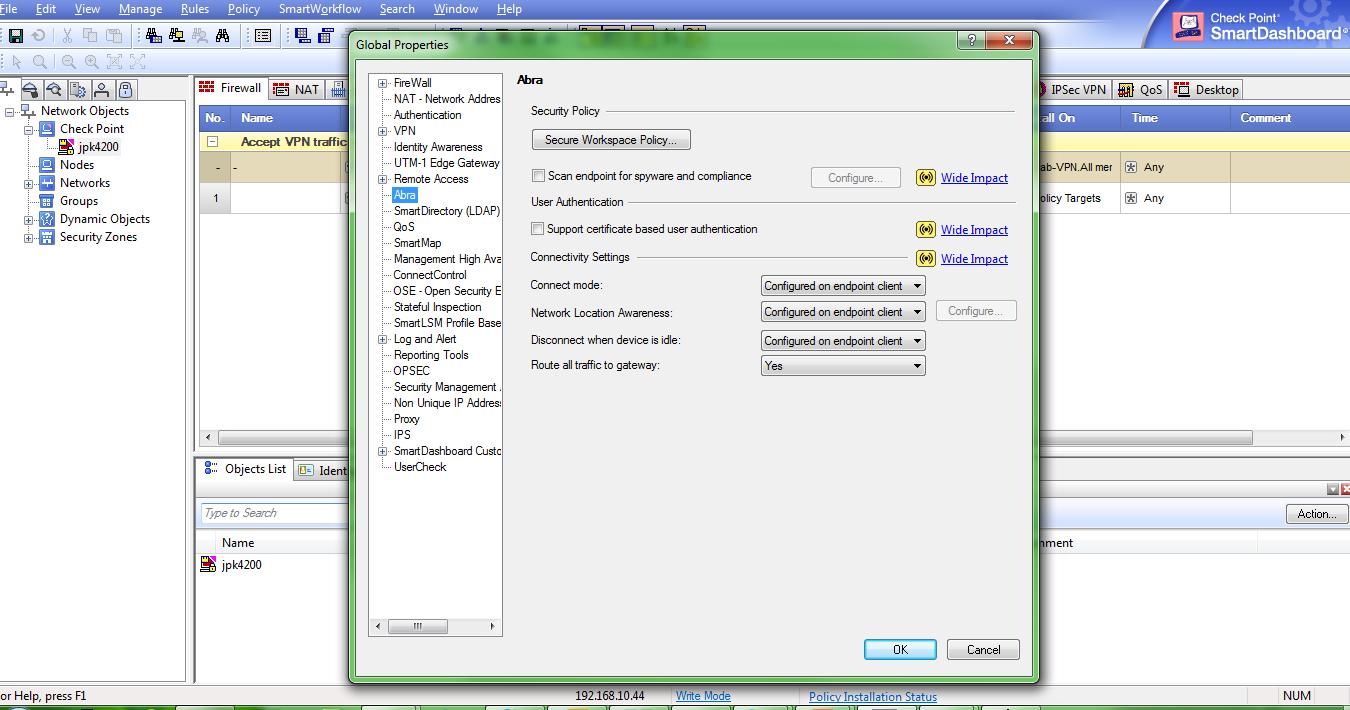The image size is (1350, 710).
Task: Click the Check Point SmartDashboard logo
Action: [x=1258, y=25]
